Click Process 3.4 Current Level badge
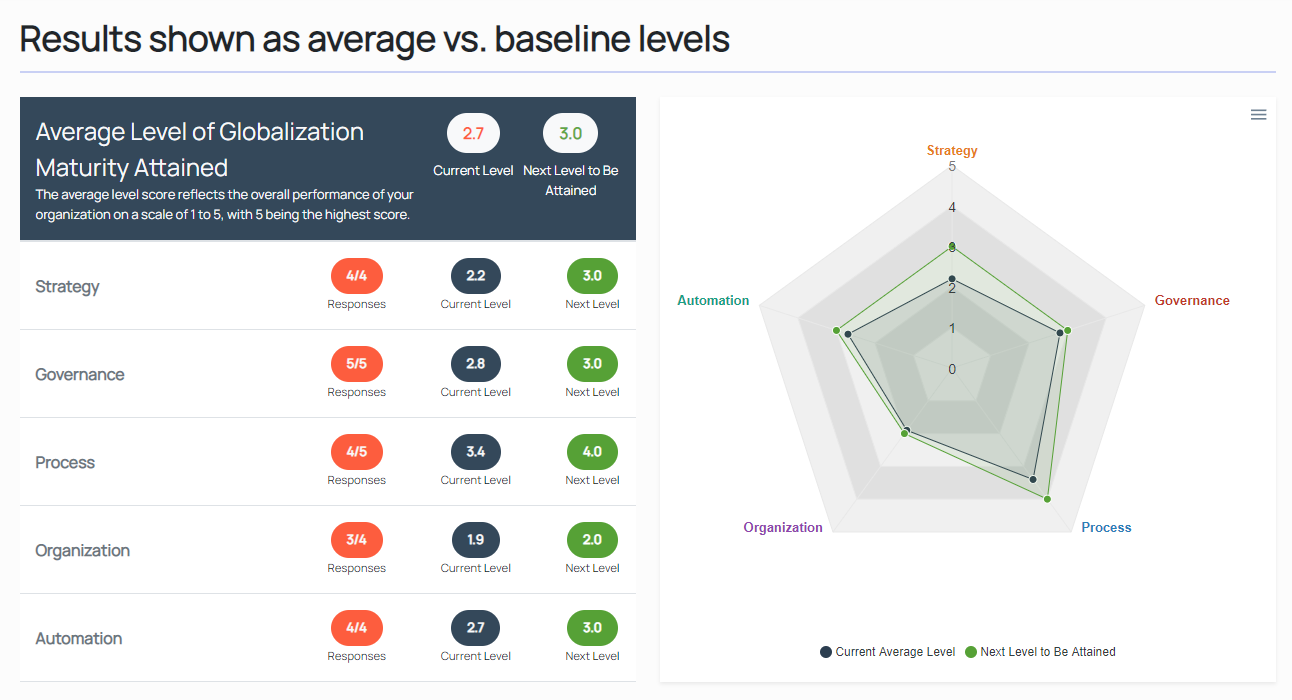 coord(475,451)
